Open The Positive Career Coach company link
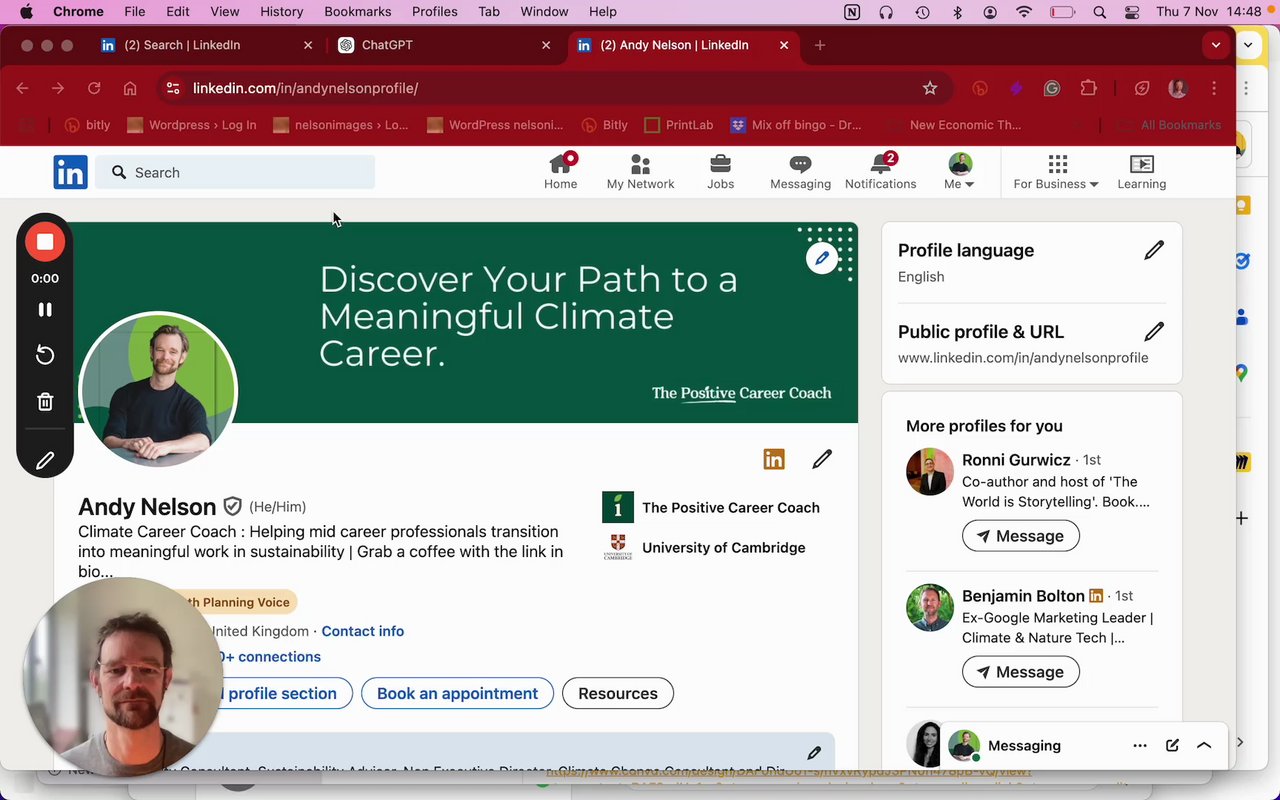Viewport: 1280px width, 800px height. (711, 507)
